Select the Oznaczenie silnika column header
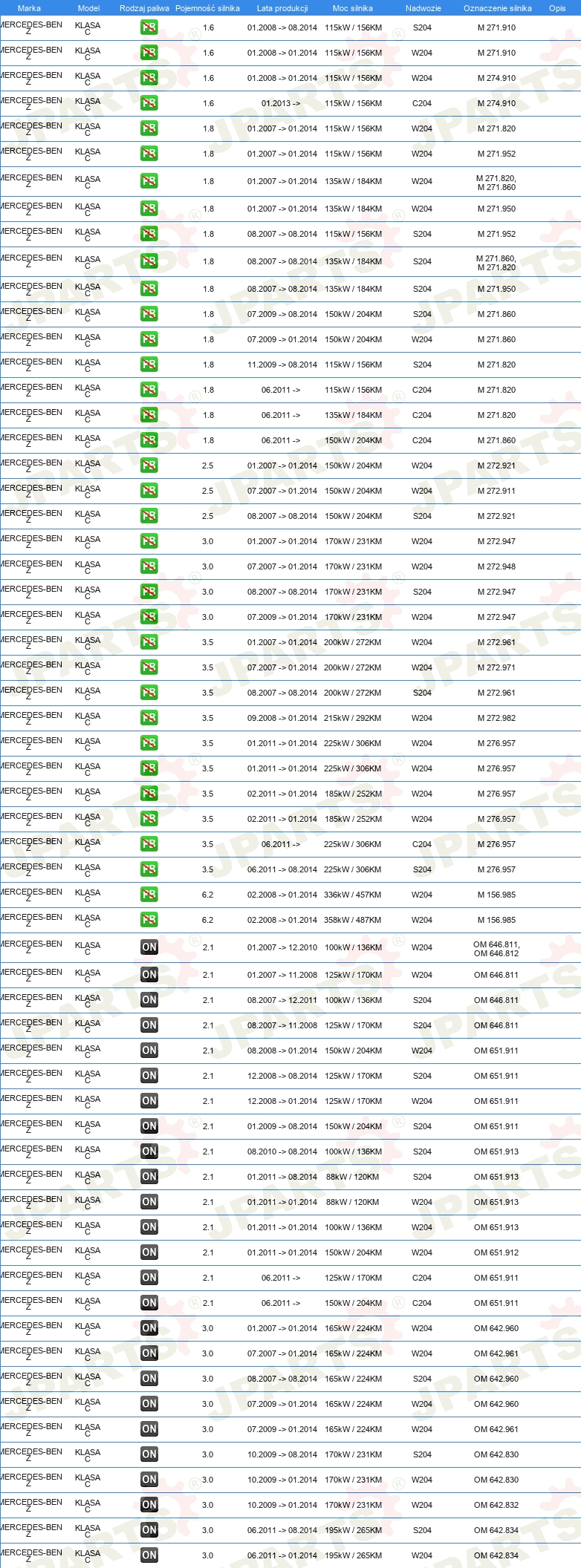The image size is (581, 1568). click(498, 8)
